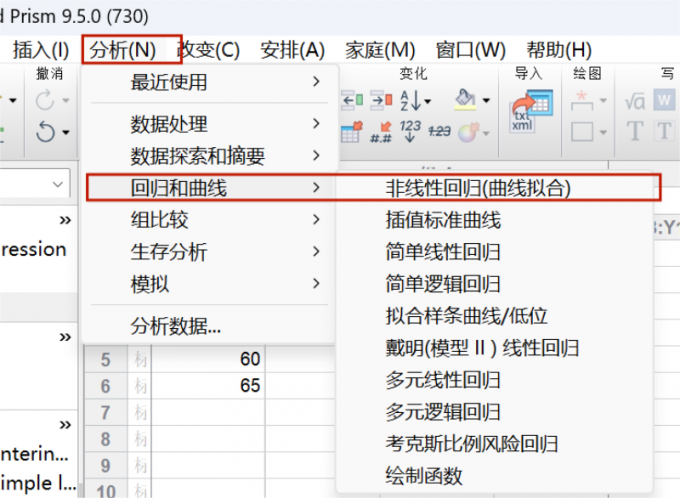Open the 安排(A) menu
Image resolution: width=680 pixels, height=498 pixels.
[292, 50]
